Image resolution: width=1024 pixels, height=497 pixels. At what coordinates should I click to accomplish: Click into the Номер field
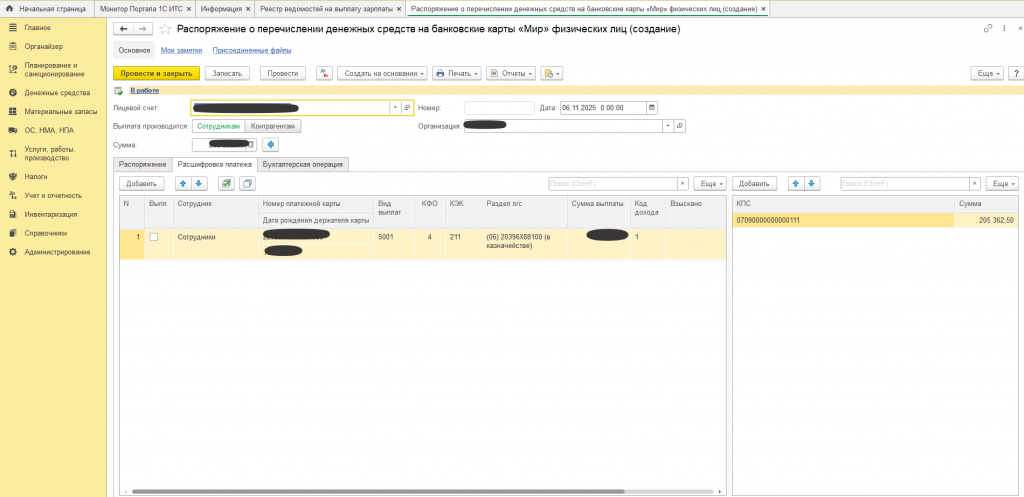tap(499, 108)
